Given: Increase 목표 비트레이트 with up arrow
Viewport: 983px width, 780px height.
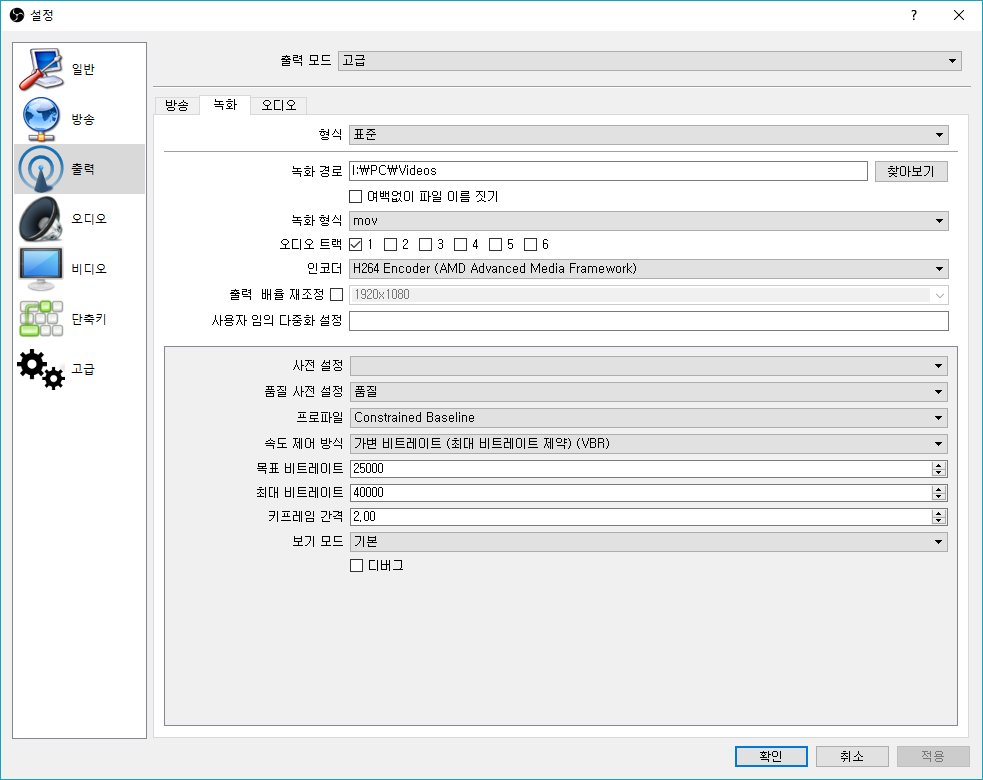Looking at the screenshot, I should 938,464.
